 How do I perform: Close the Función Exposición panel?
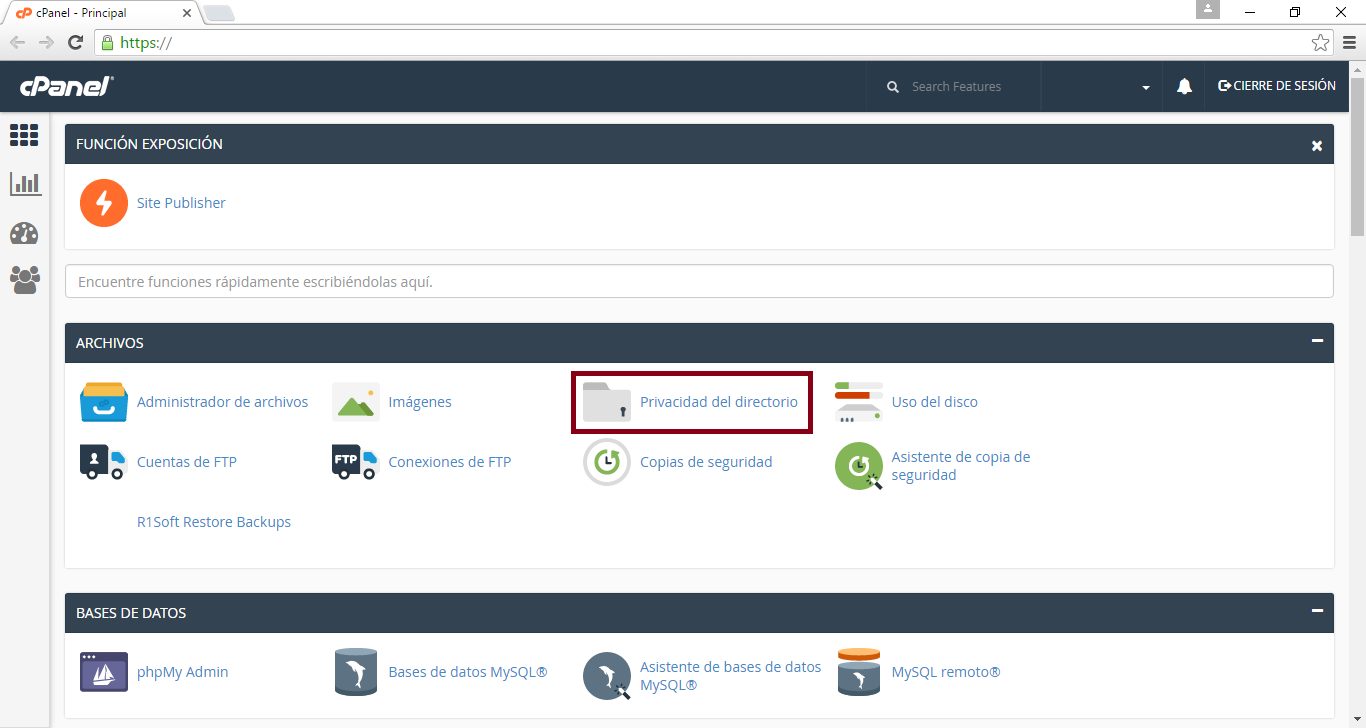1317,145
